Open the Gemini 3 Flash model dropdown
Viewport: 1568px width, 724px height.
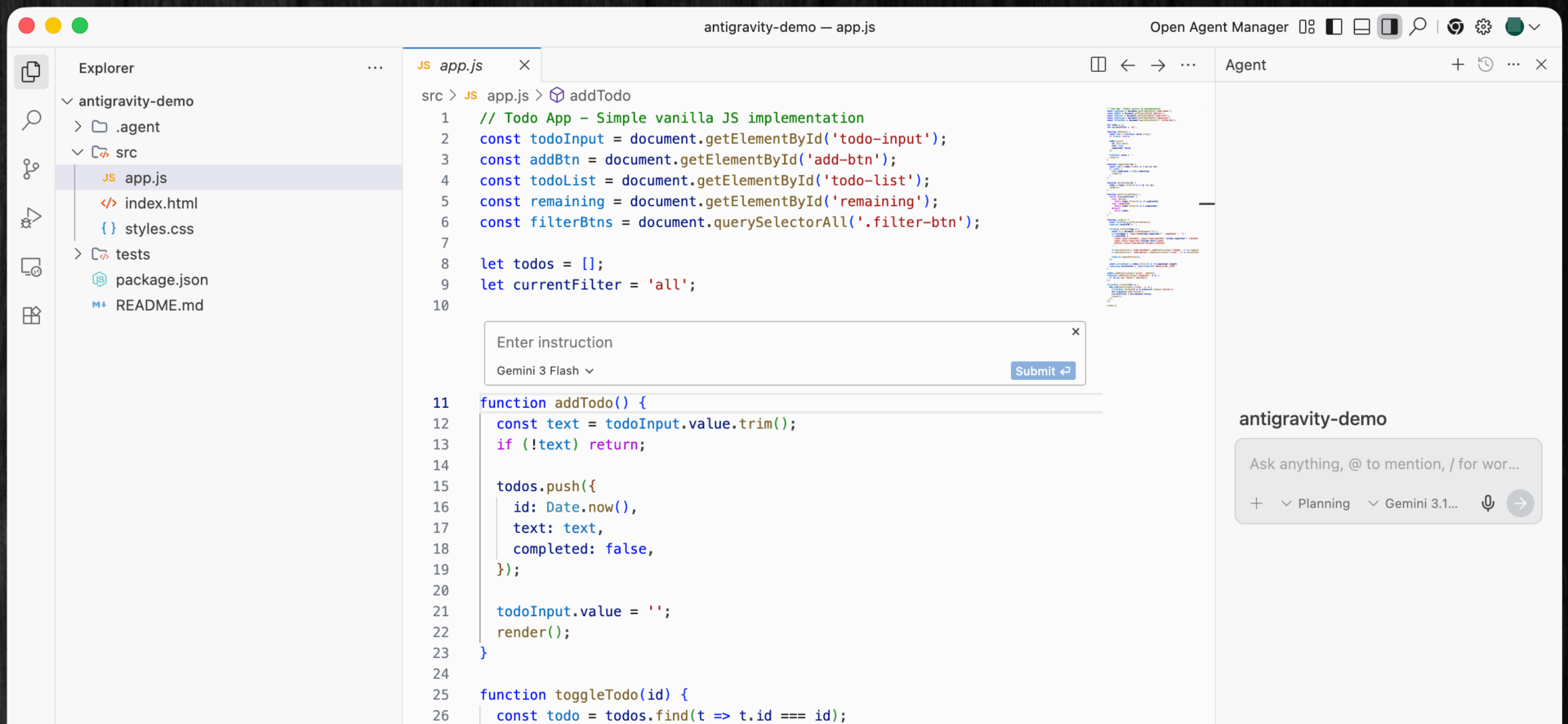tap(545, 371)
